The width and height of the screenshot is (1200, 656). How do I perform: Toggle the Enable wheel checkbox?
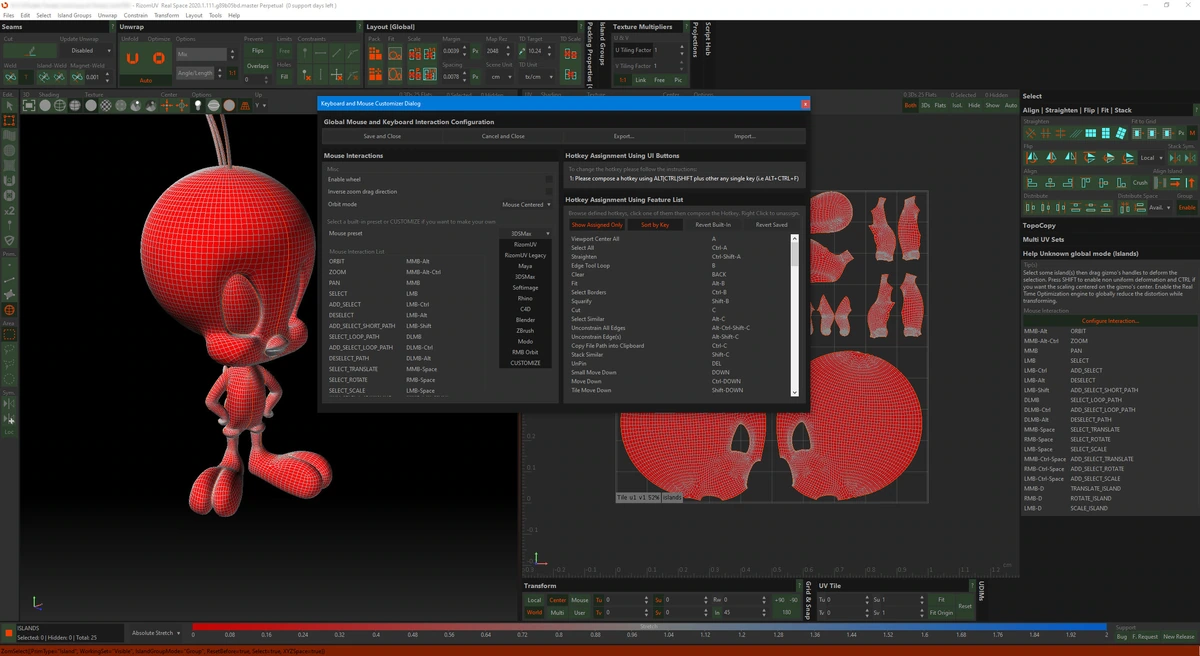pos(548,180)
